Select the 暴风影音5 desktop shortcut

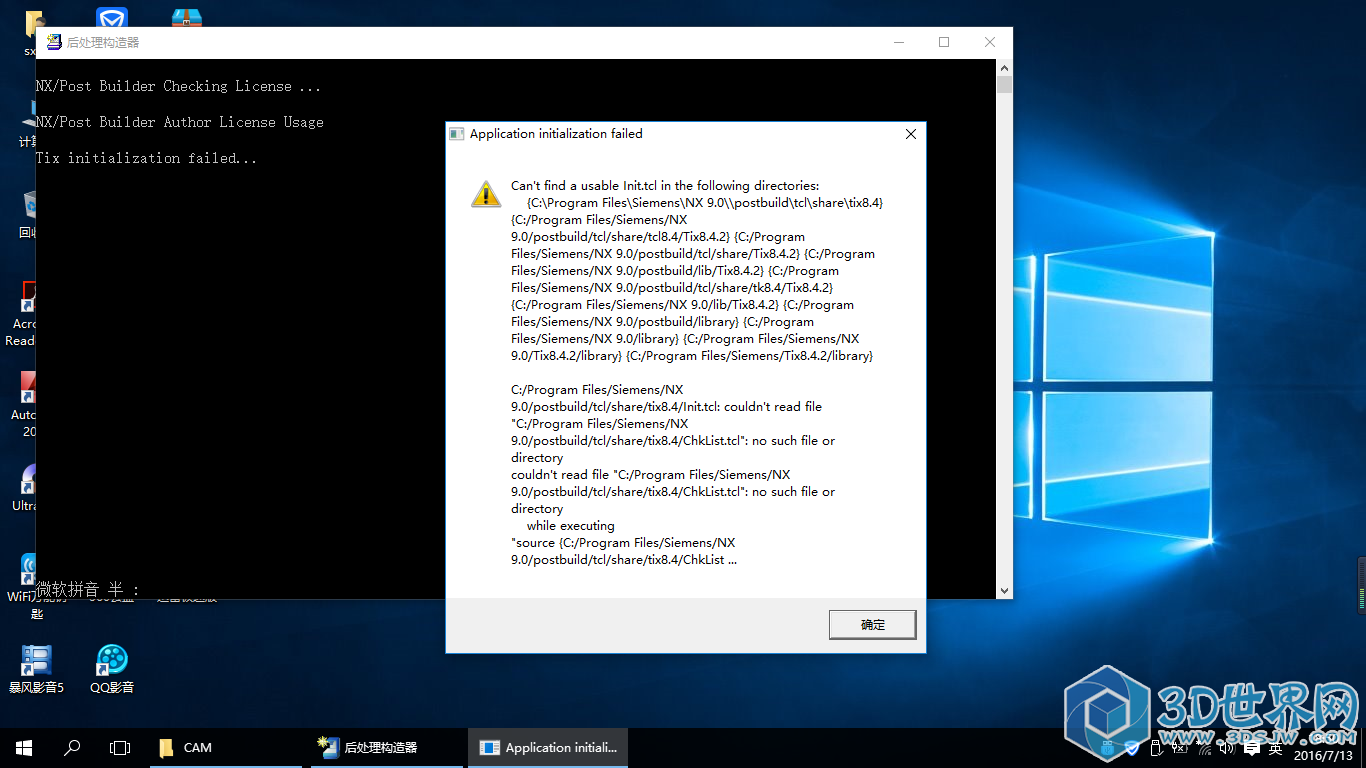pyautogui.click(x=36, y=669)
